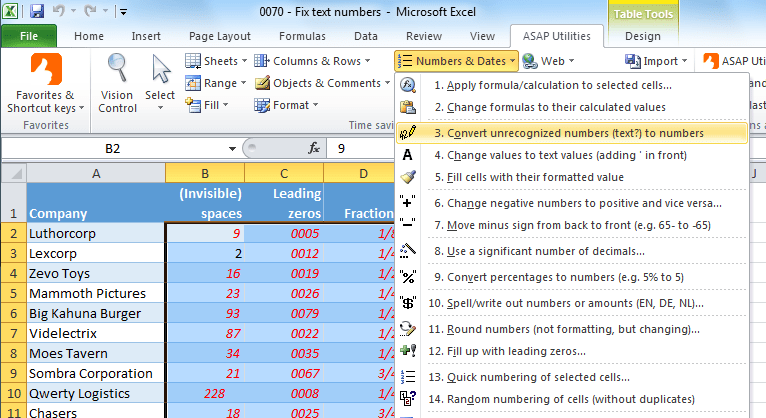Open the File tab

pos(29,36)
